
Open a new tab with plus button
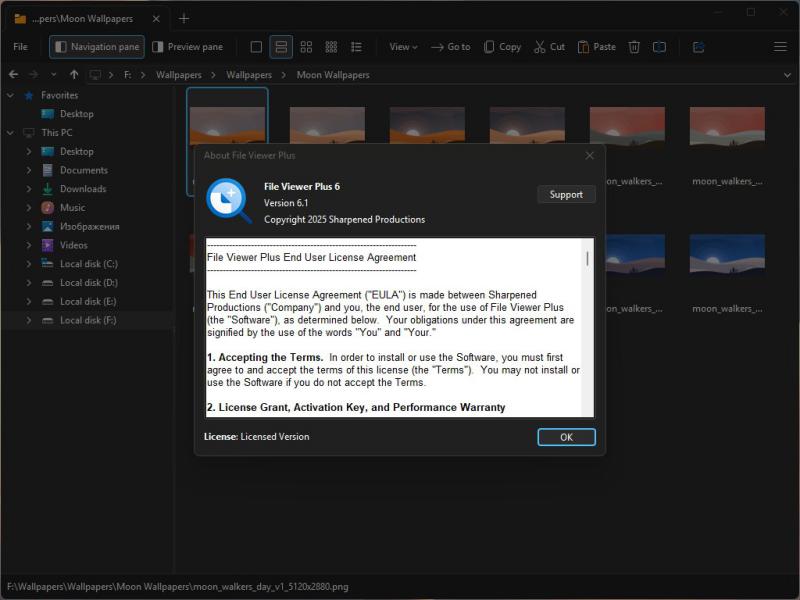point(183,18)
